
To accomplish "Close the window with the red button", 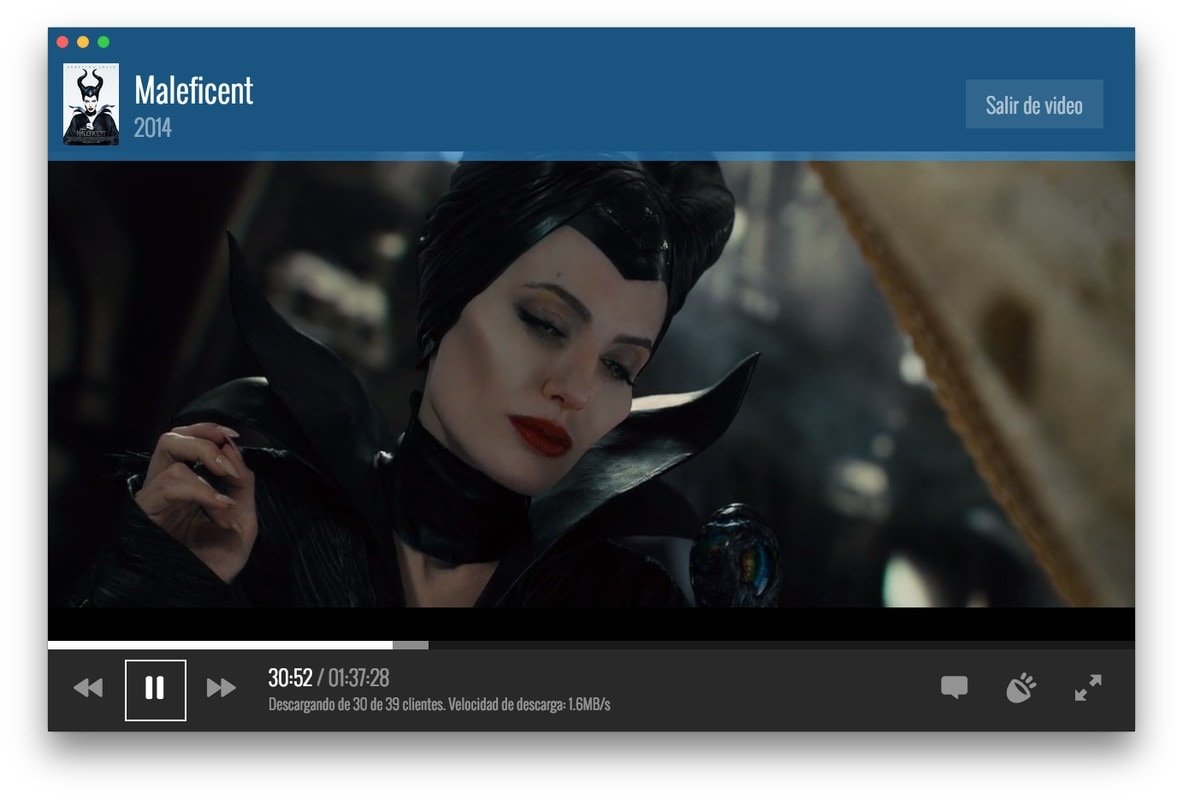I will click(63, 42).
